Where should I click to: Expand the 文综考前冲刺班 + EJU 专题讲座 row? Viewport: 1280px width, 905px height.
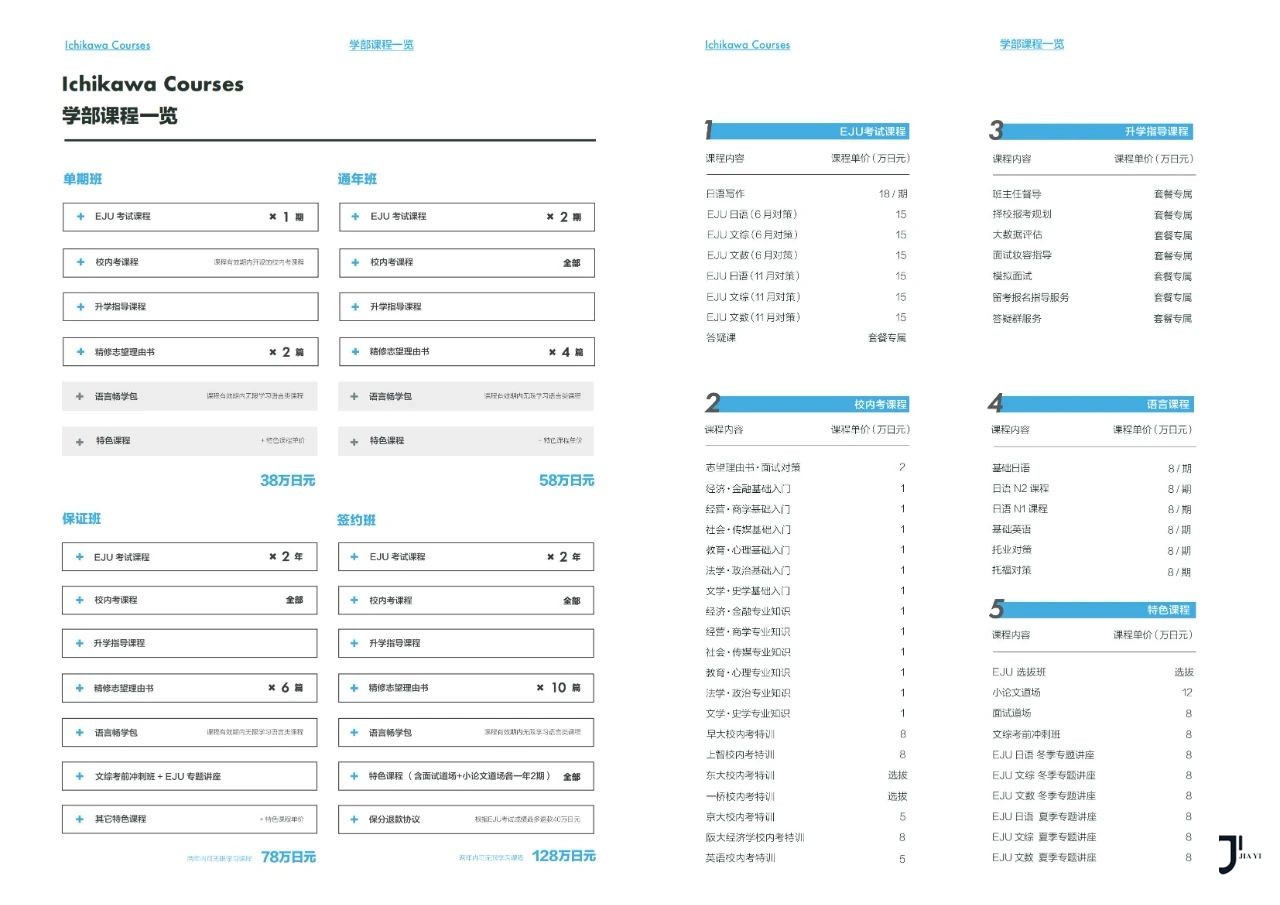190,776
